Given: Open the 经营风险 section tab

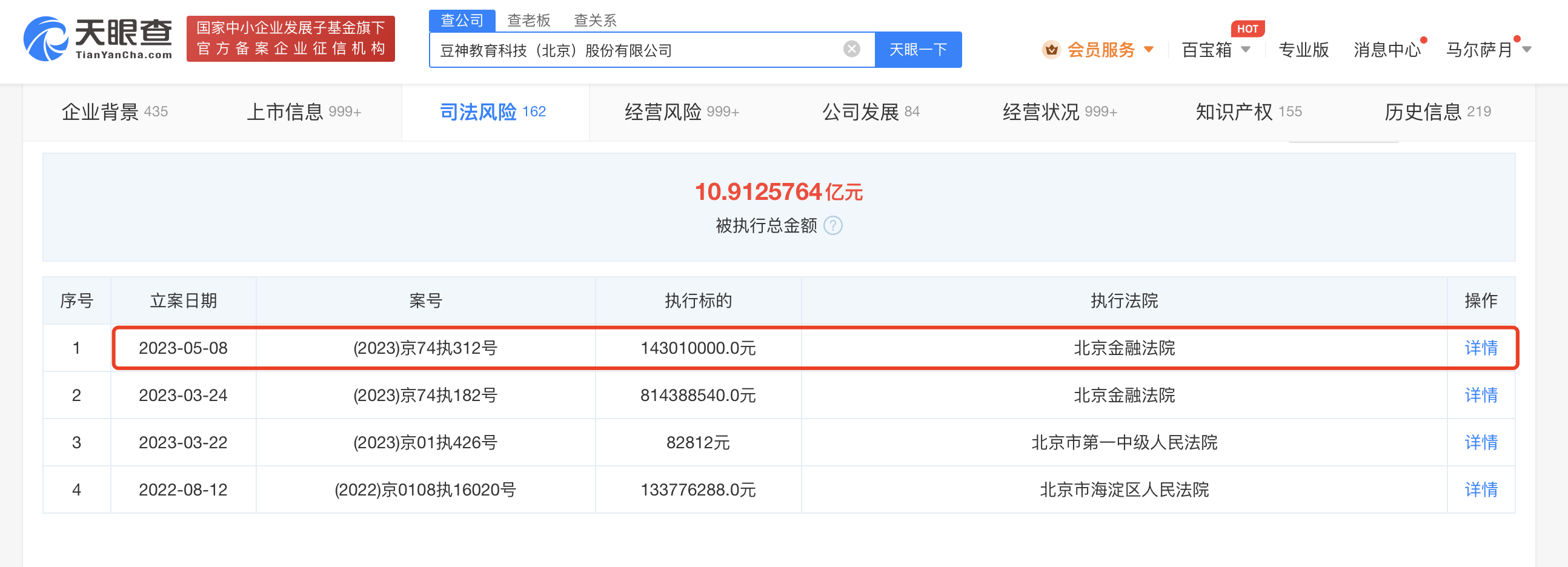Looking at the screenshot, I should pos(681,112).
